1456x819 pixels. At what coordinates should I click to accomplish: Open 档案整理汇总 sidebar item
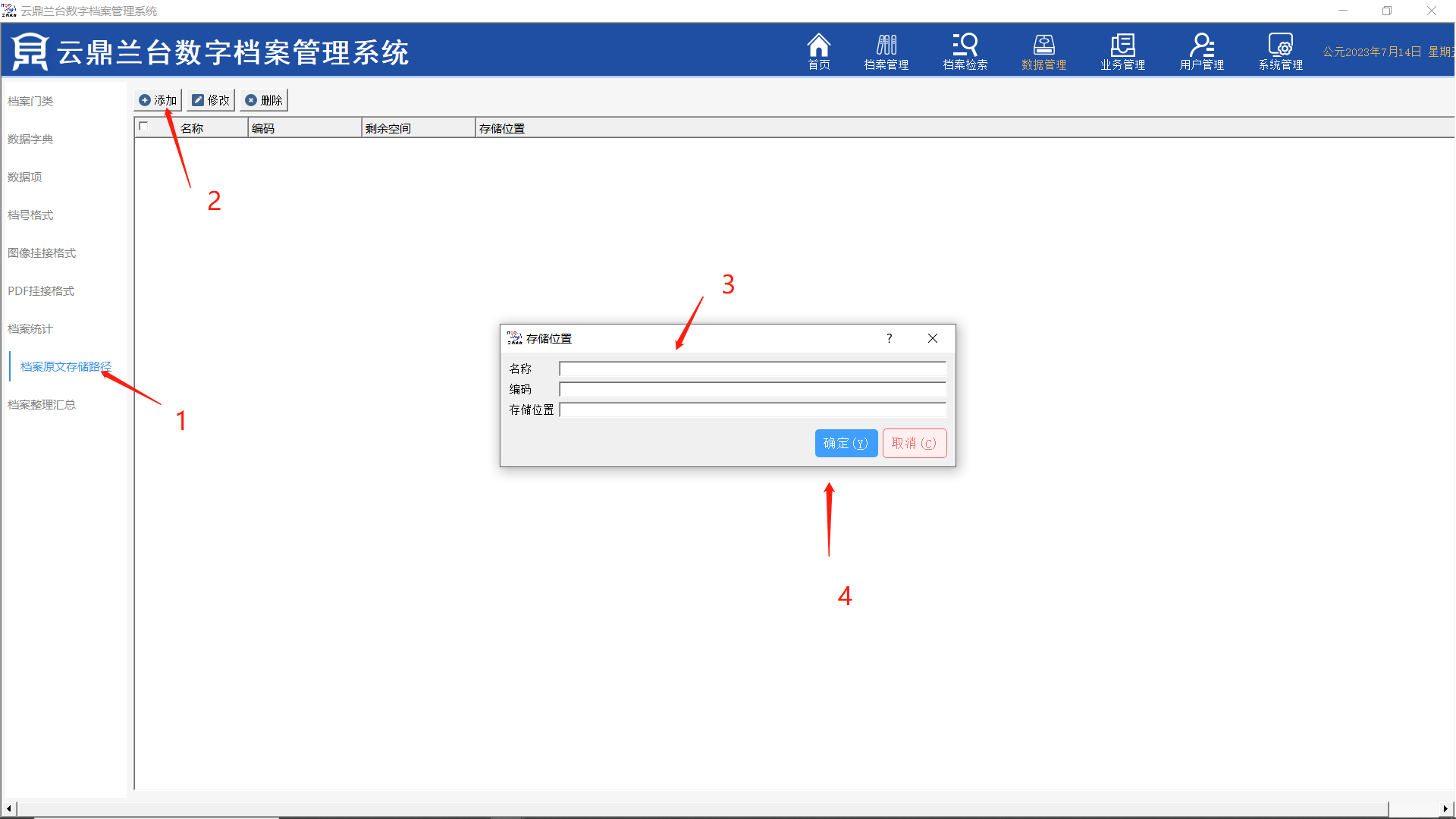coord(42,404)
